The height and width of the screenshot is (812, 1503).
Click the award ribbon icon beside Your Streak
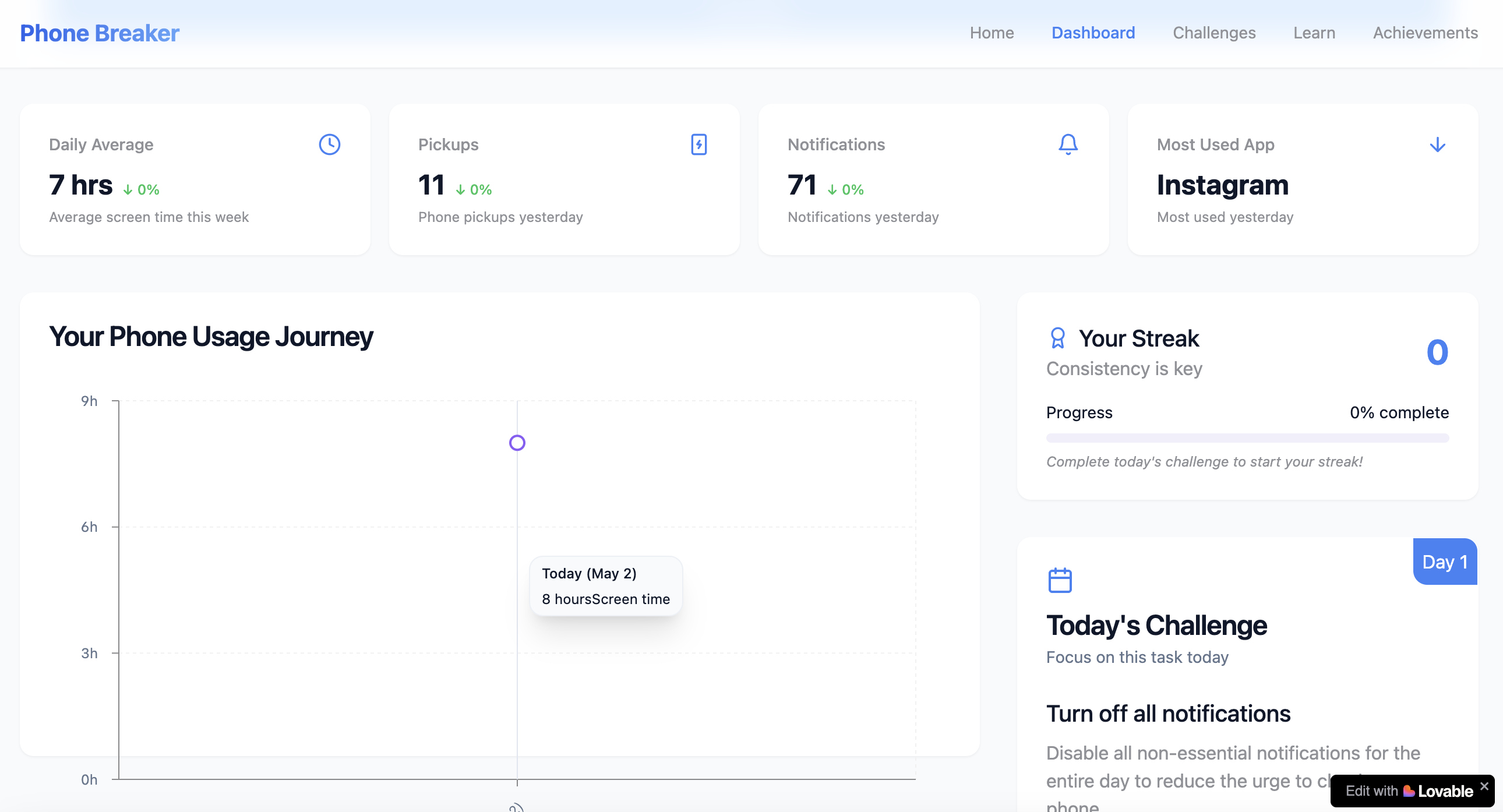tap(1057, 338)
